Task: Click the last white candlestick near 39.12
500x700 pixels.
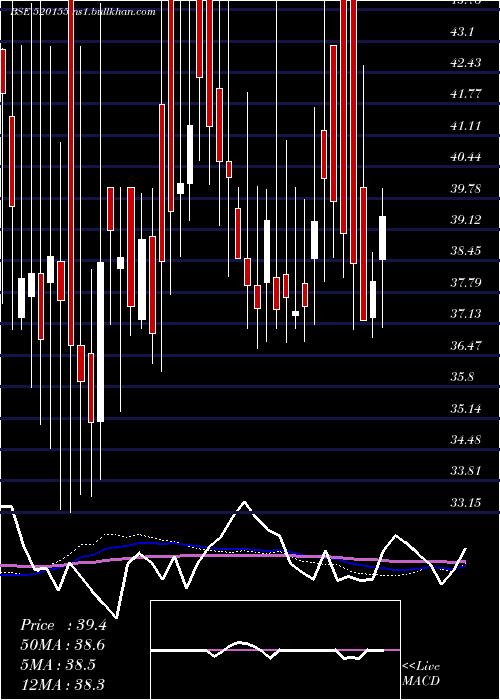Action: point(383,238)
